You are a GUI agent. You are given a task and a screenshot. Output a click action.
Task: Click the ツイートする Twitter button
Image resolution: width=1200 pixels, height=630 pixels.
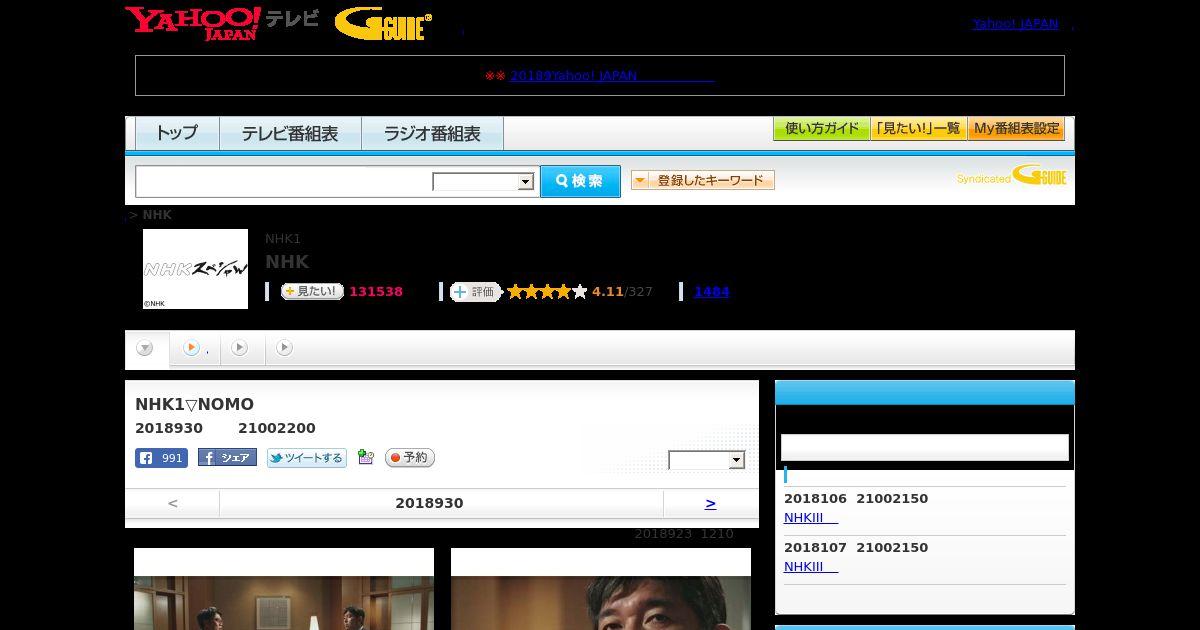click(306, 458)
